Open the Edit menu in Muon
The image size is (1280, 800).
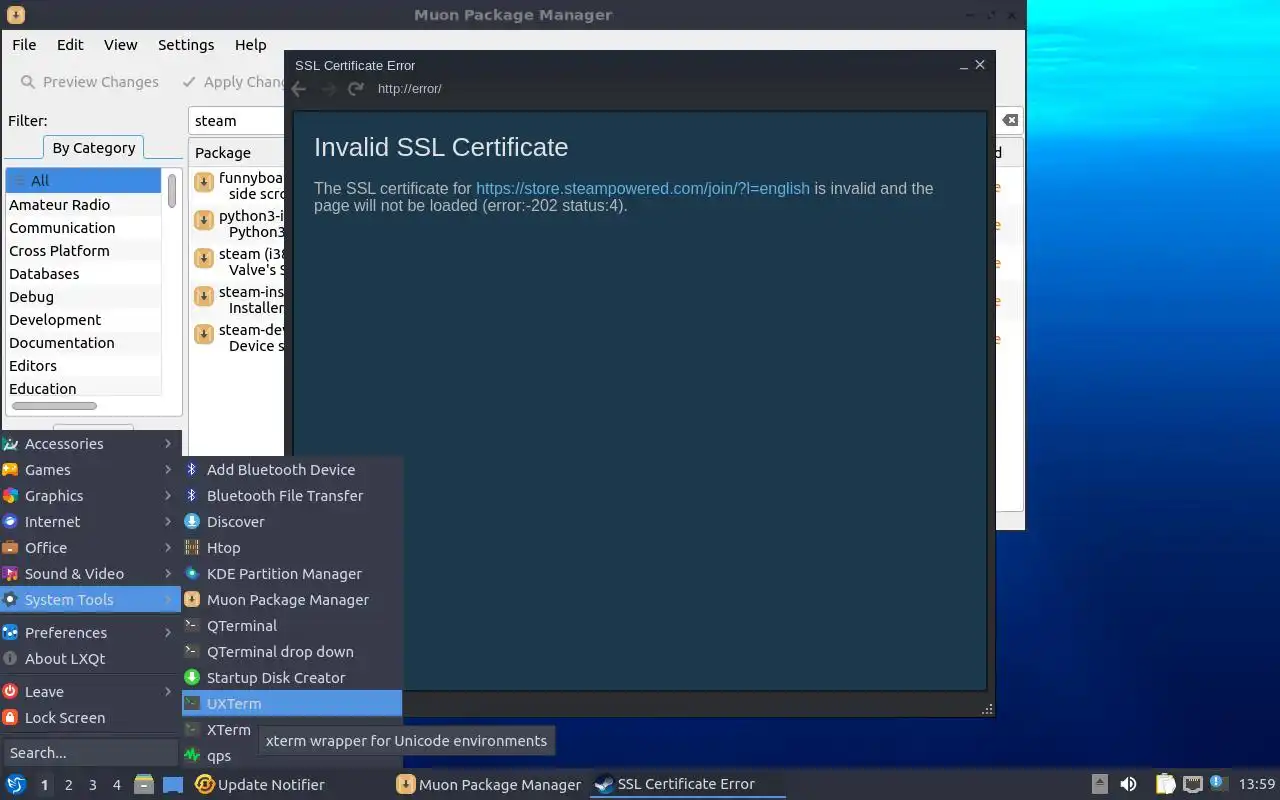[70, 45]
